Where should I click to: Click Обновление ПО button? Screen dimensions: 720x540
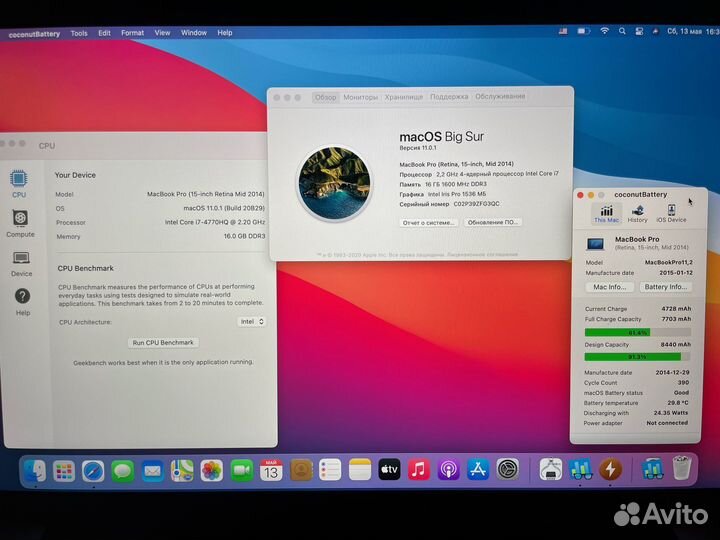[x=492, y=222]
